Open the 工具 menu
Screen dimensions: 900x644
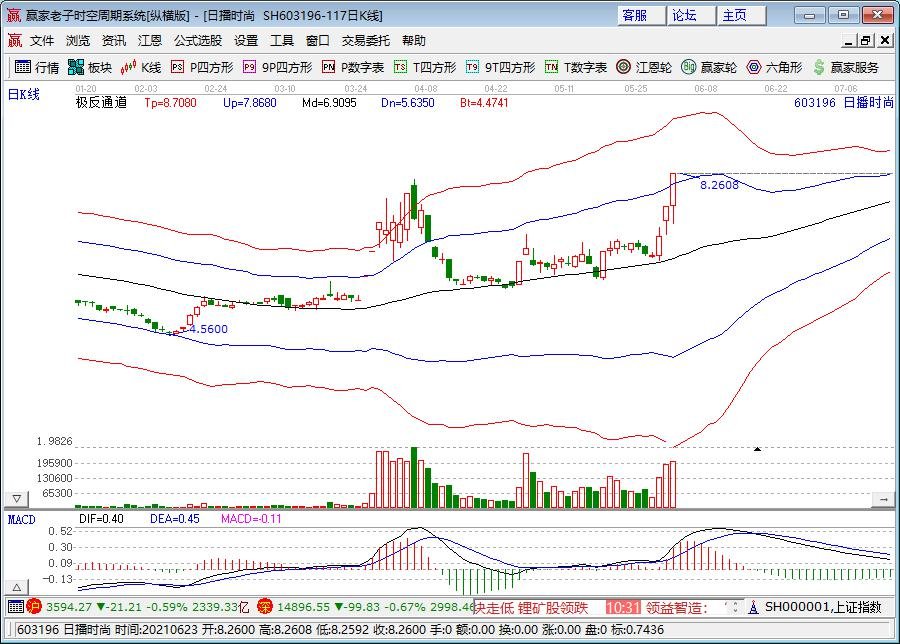pos(281,40)
